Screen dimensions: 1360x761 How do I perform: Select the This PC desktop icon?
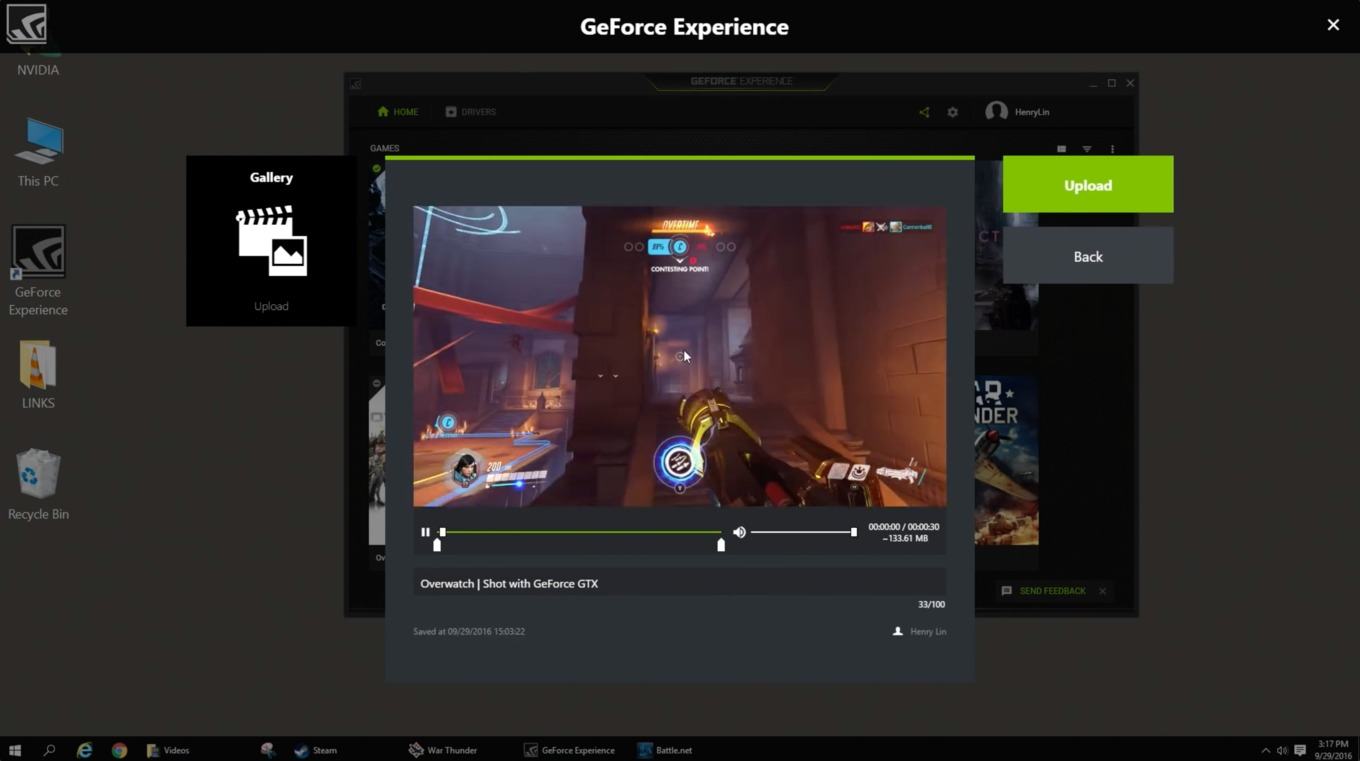38,152
